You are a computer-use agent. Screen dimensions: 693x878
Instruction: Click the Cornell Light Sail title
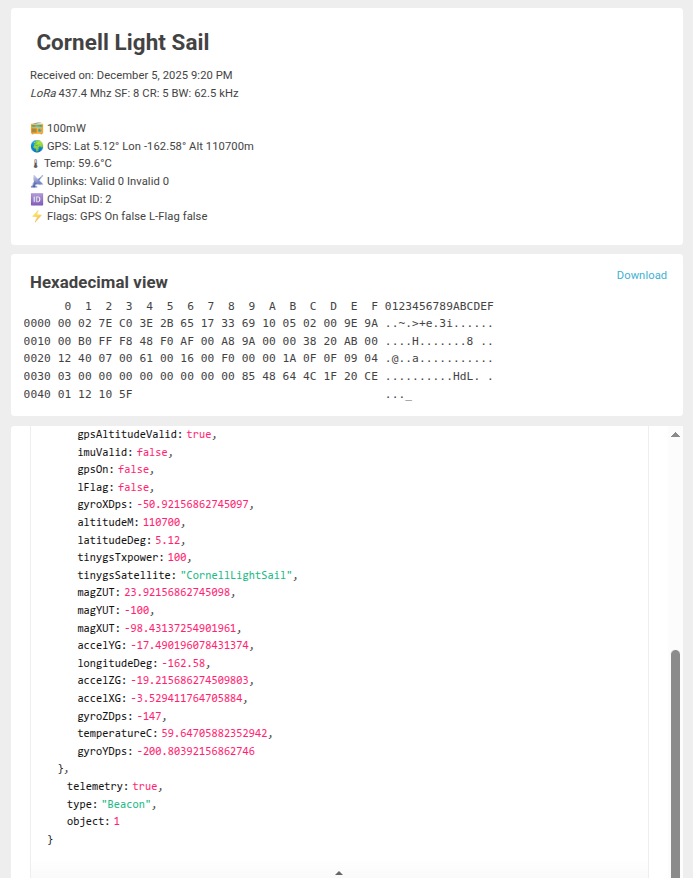pos(122,42)
